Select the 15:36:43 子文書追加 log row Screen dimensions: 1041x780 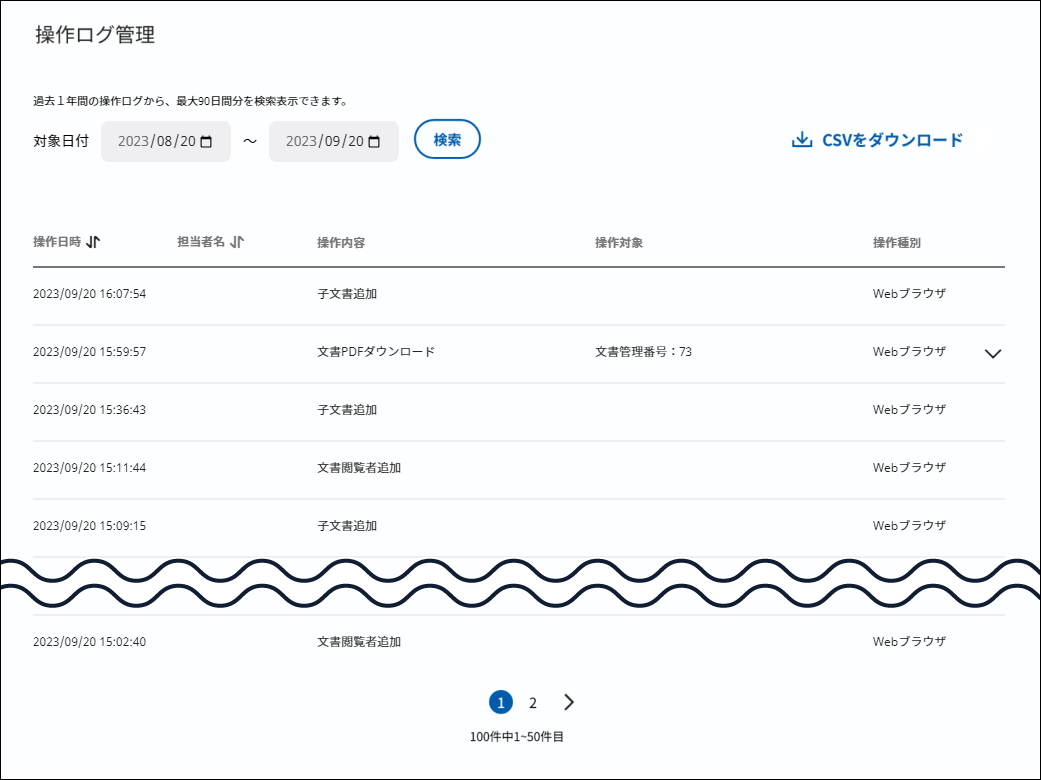click(x=518, y=410)
